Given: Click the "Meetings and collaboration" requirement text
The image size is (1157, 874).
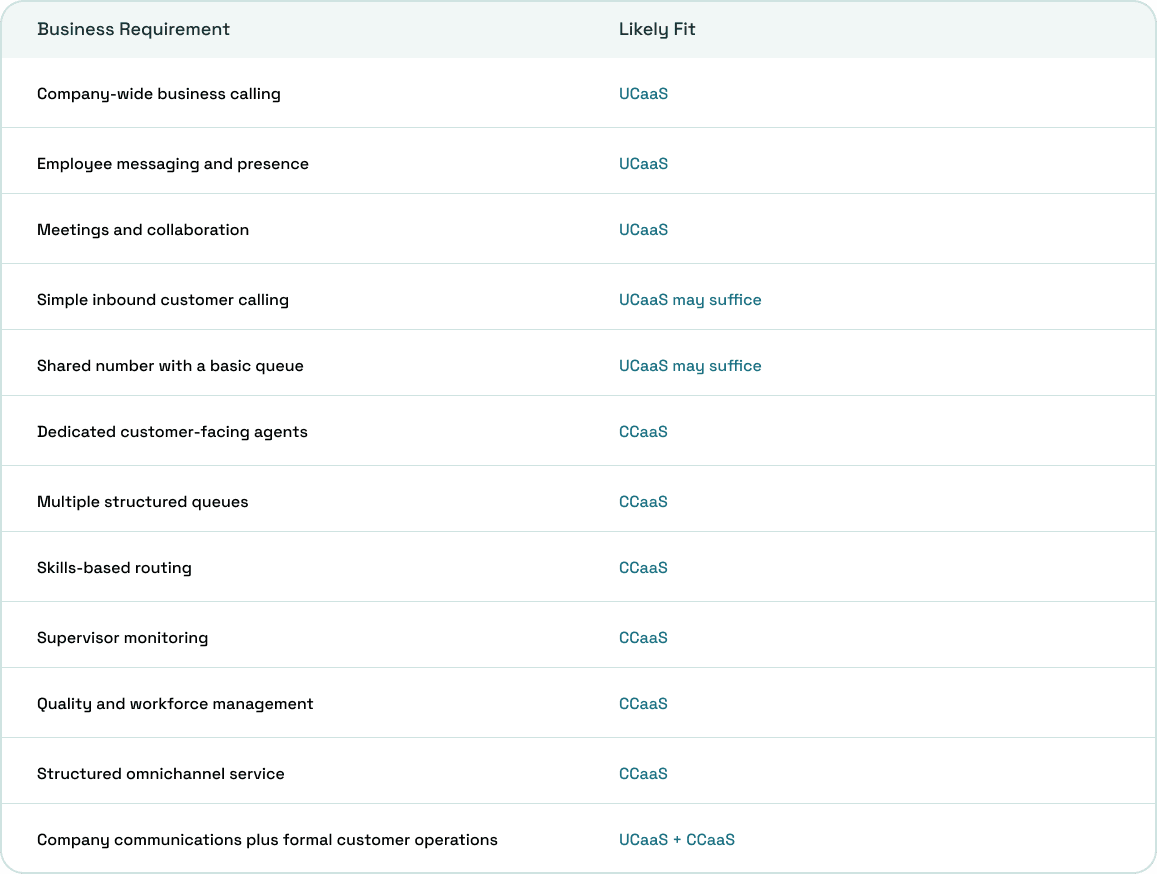Looking at the screenshot, I should pos(143,230).
